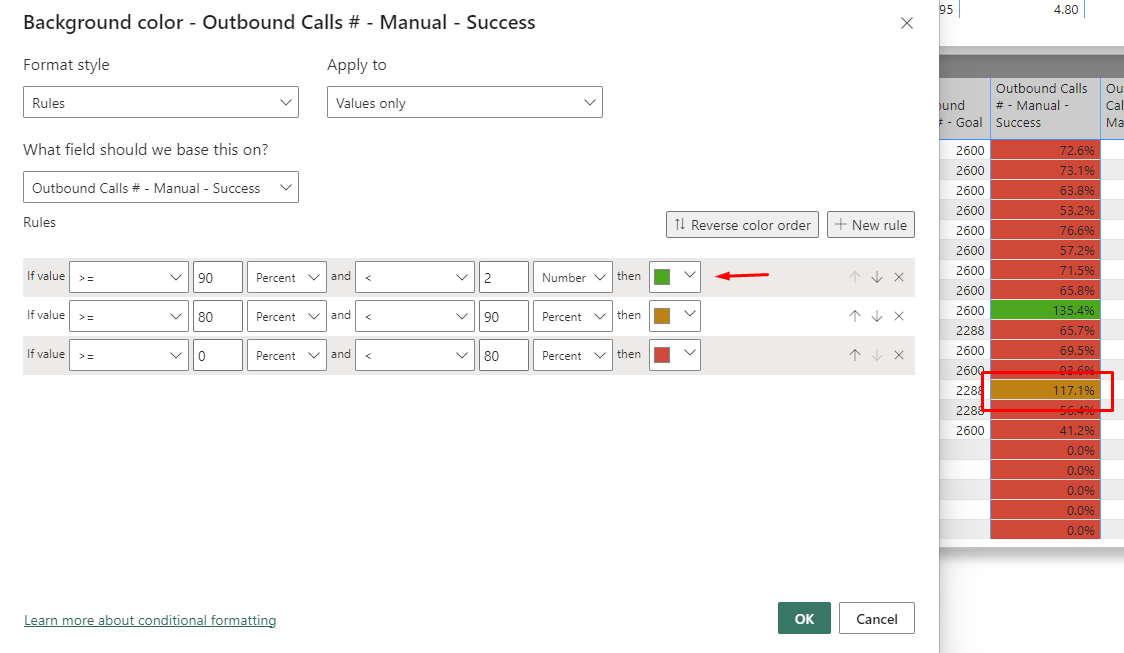The width and height of the screenshot is (1124, 653).
Task: Open first rule's Number unit dropdown
Action: click(573, 277)
